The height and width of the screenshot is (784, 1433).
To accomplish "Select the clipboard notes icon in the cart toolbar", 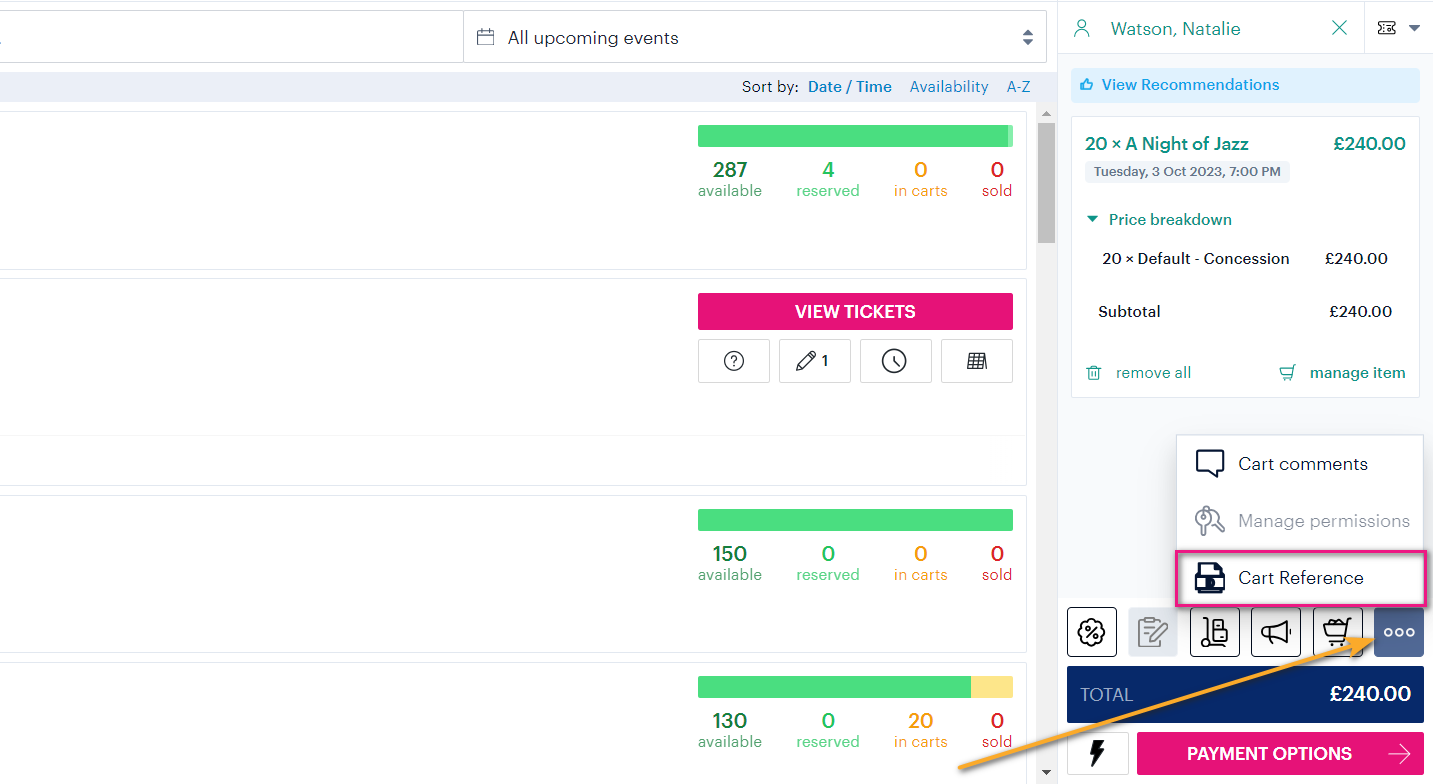I will 1152,631.
